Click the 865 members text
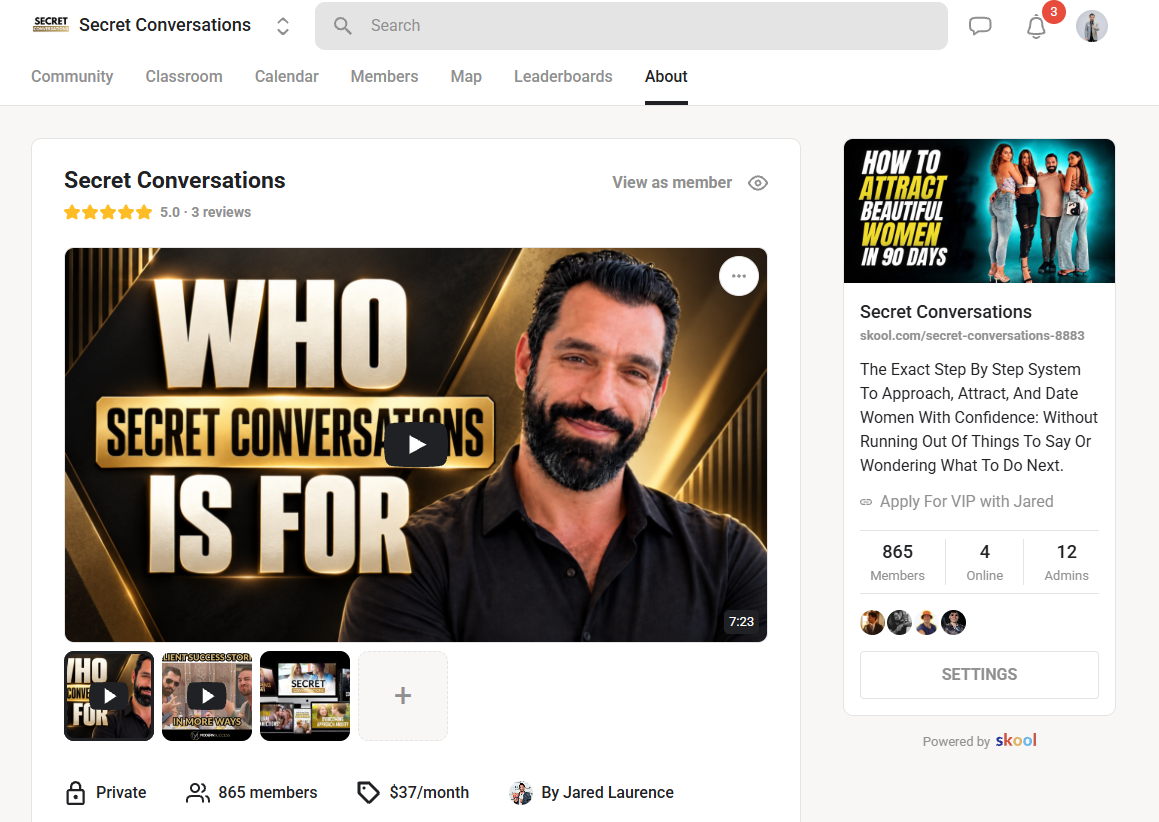 (x=268, y=792)
